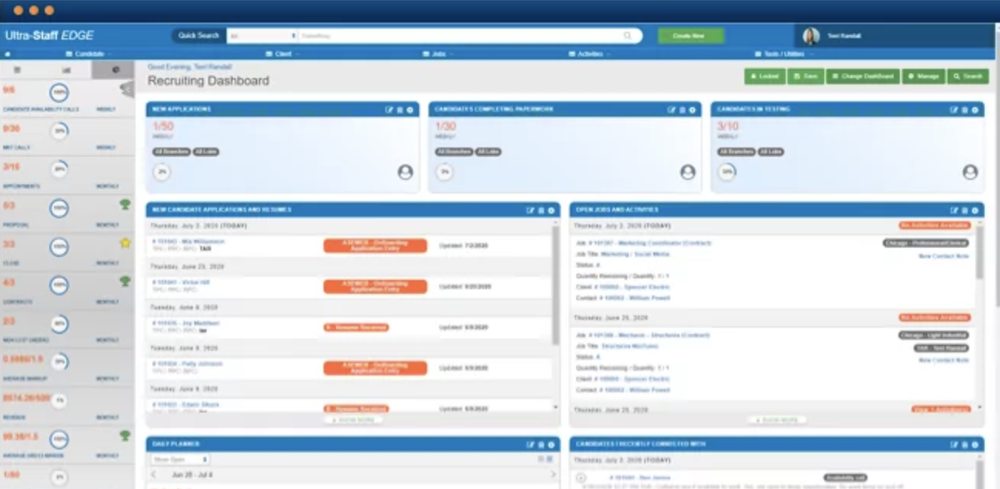The width and height of the screenshot is (1000, 489).
Task: Open the Client menu
Action: click(x=283, y=54)
